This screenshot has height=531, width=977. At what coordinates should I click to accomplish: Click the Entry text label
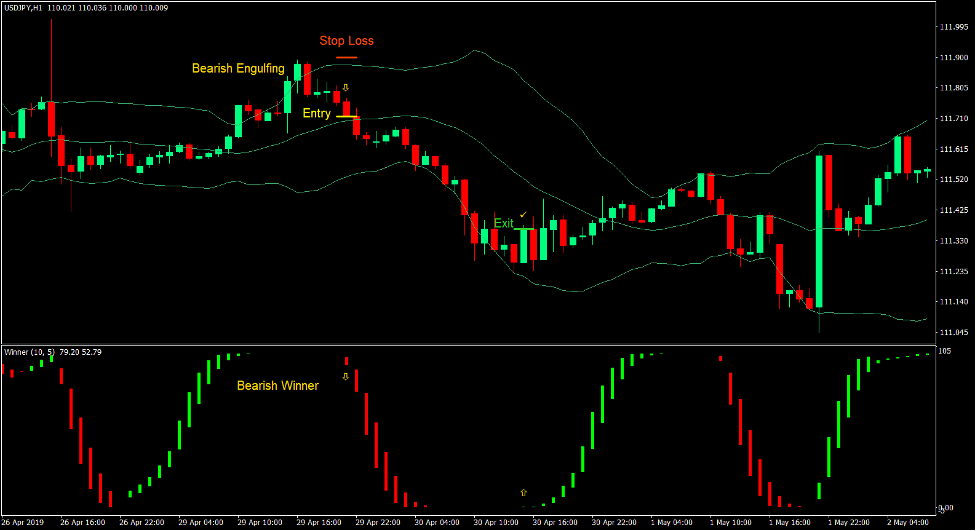[317, 114]
